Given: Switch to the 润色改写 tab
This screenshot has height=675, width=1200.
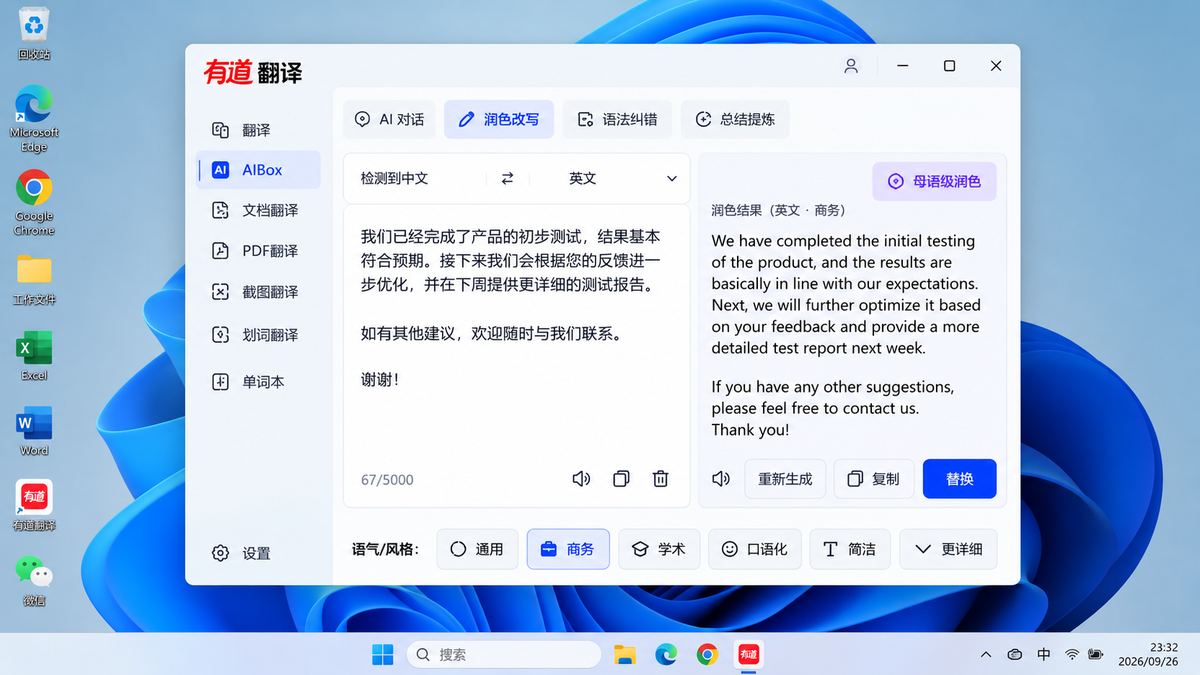Looking at the screenshot, I should click(499, 119).
